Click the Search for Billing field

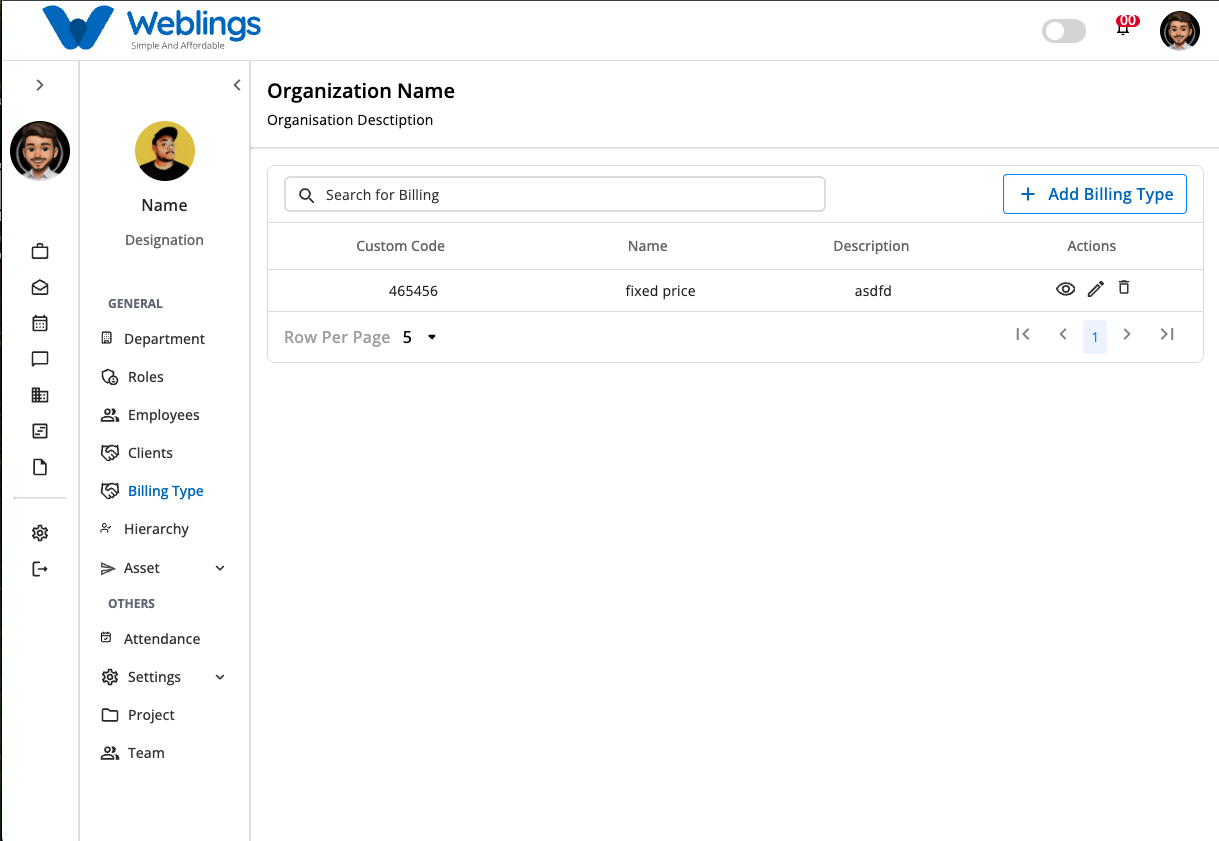pos(555,195)
